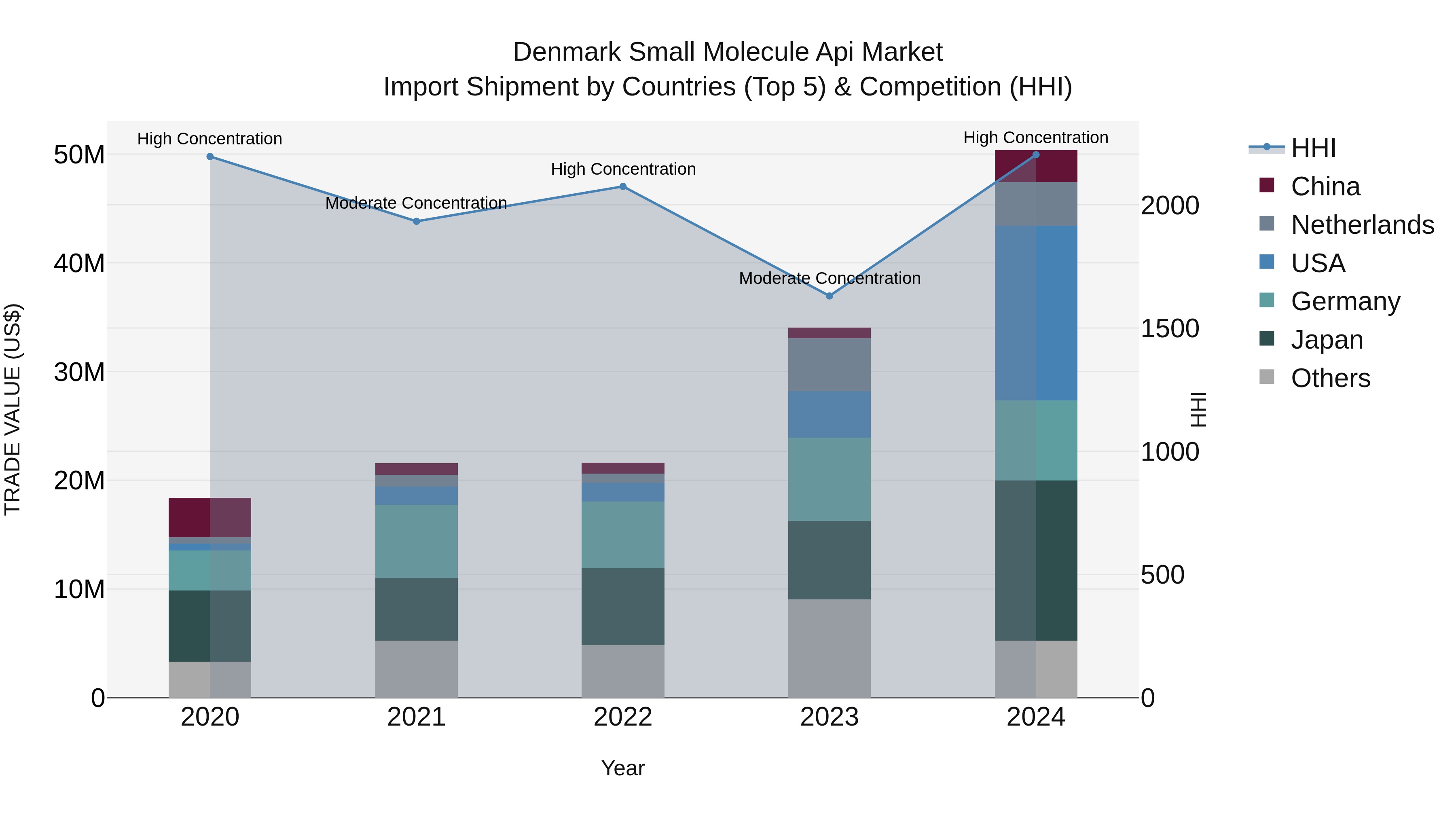Click the 2023 Japan bar segment
The image size is (1456, 819).
830,560
